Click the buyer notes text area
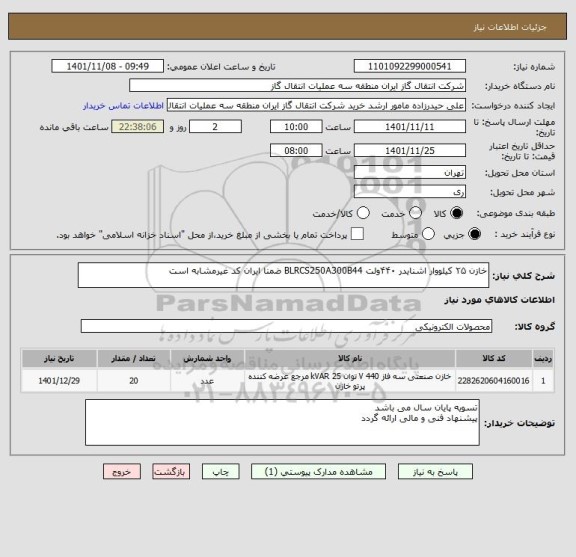 282,423
